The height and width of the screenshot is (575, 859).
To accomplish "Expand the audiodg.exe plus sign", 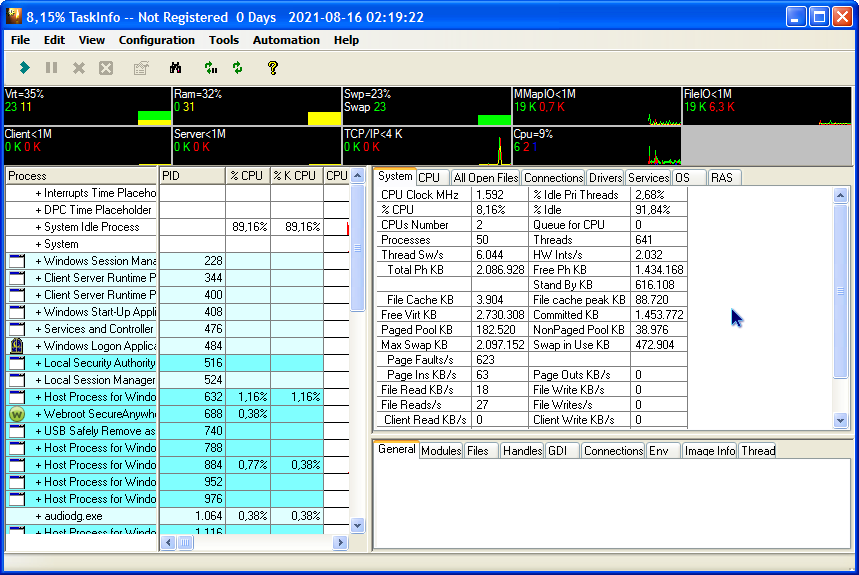I will 38,516.
